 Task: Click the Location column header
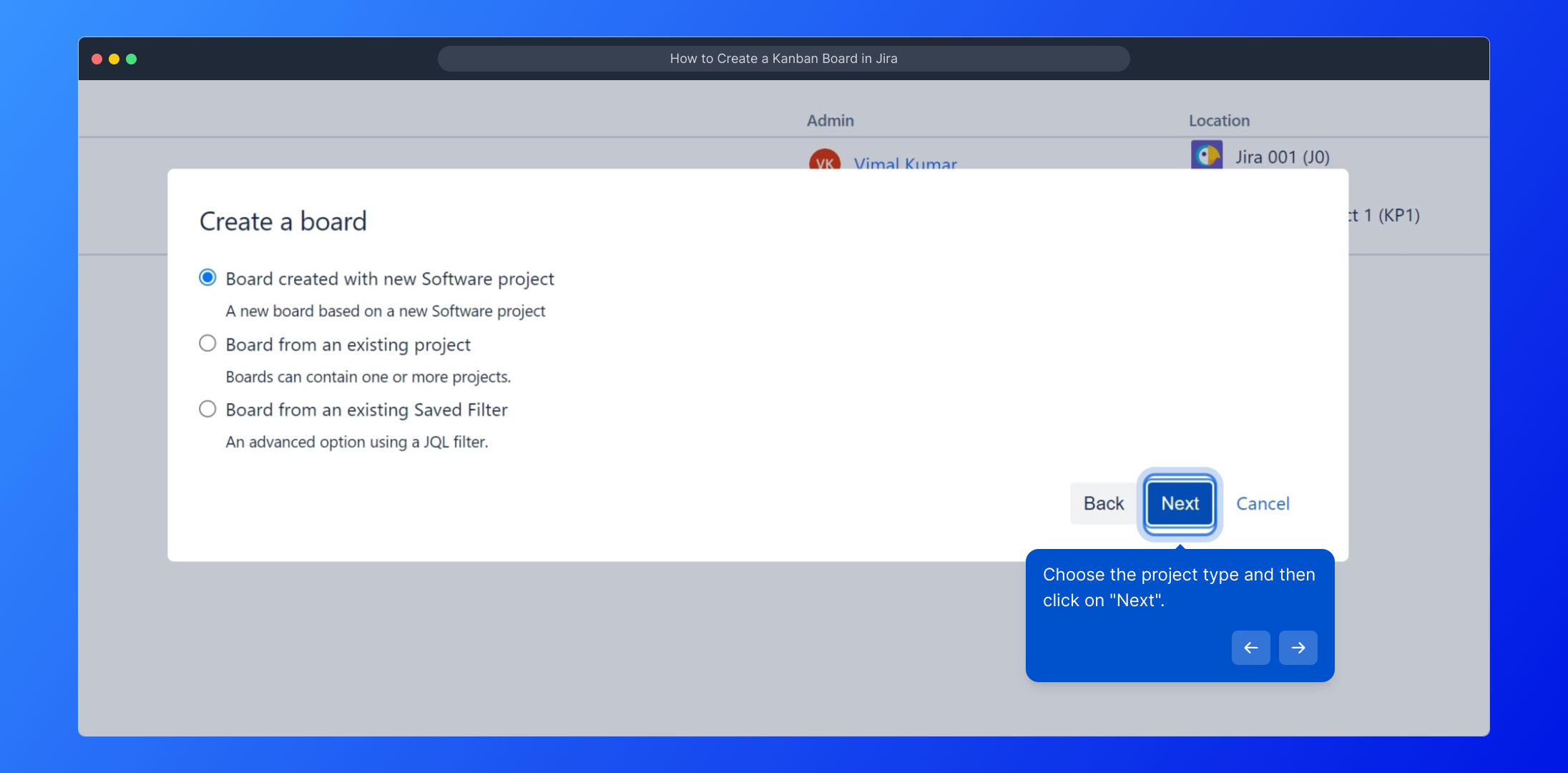click(1219, 120)
